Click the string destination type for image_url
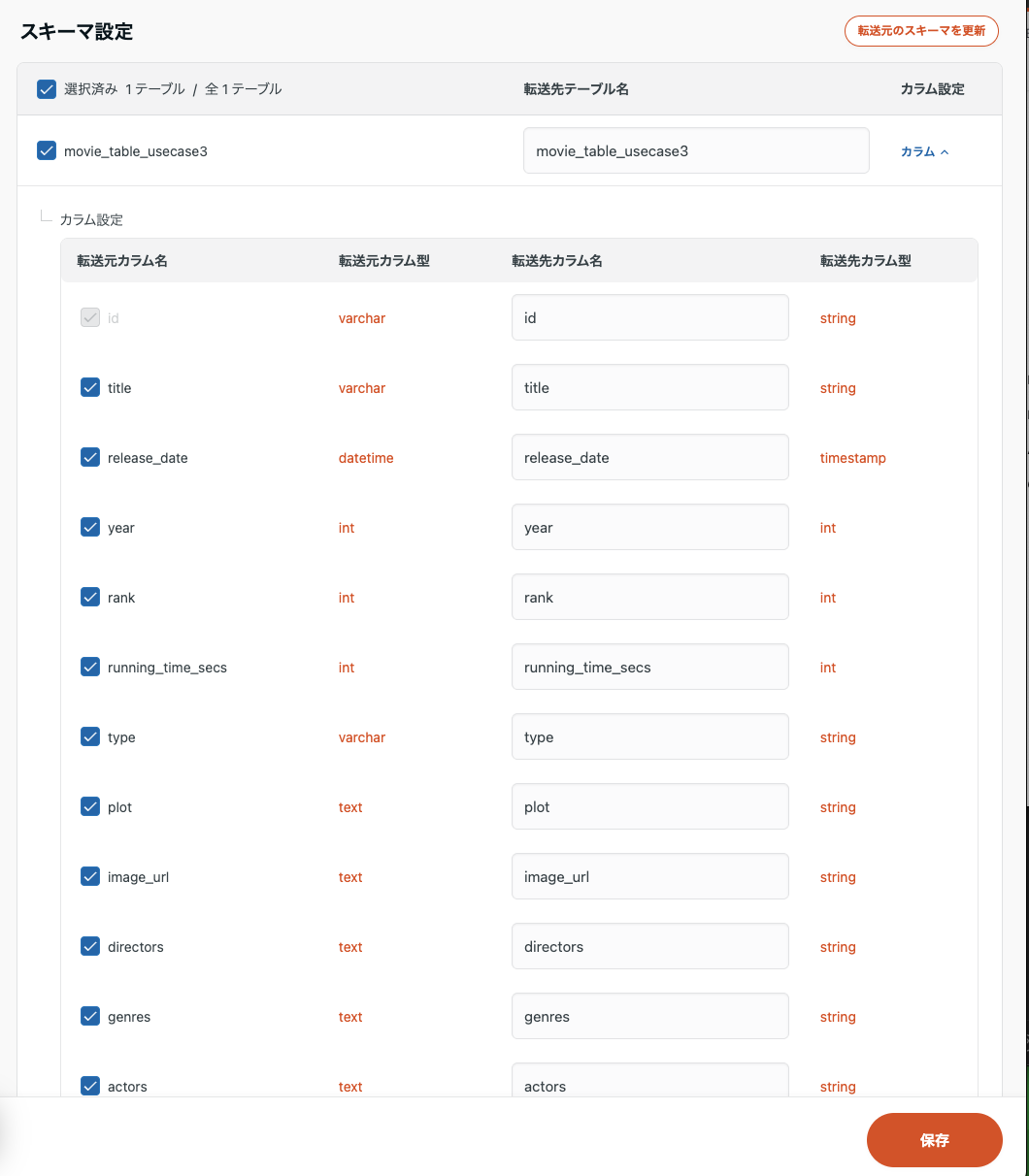Viewport: 1029px width, 1176px height. coord(838,877)
